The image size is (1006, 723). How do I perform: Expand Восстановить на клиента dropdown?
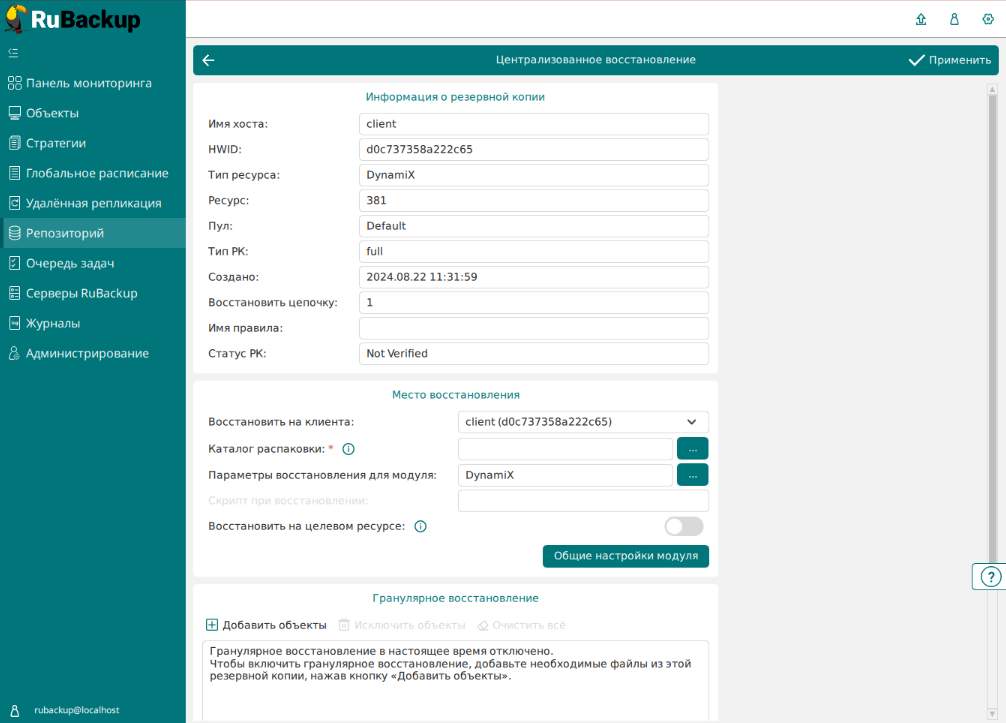point(583,422)
